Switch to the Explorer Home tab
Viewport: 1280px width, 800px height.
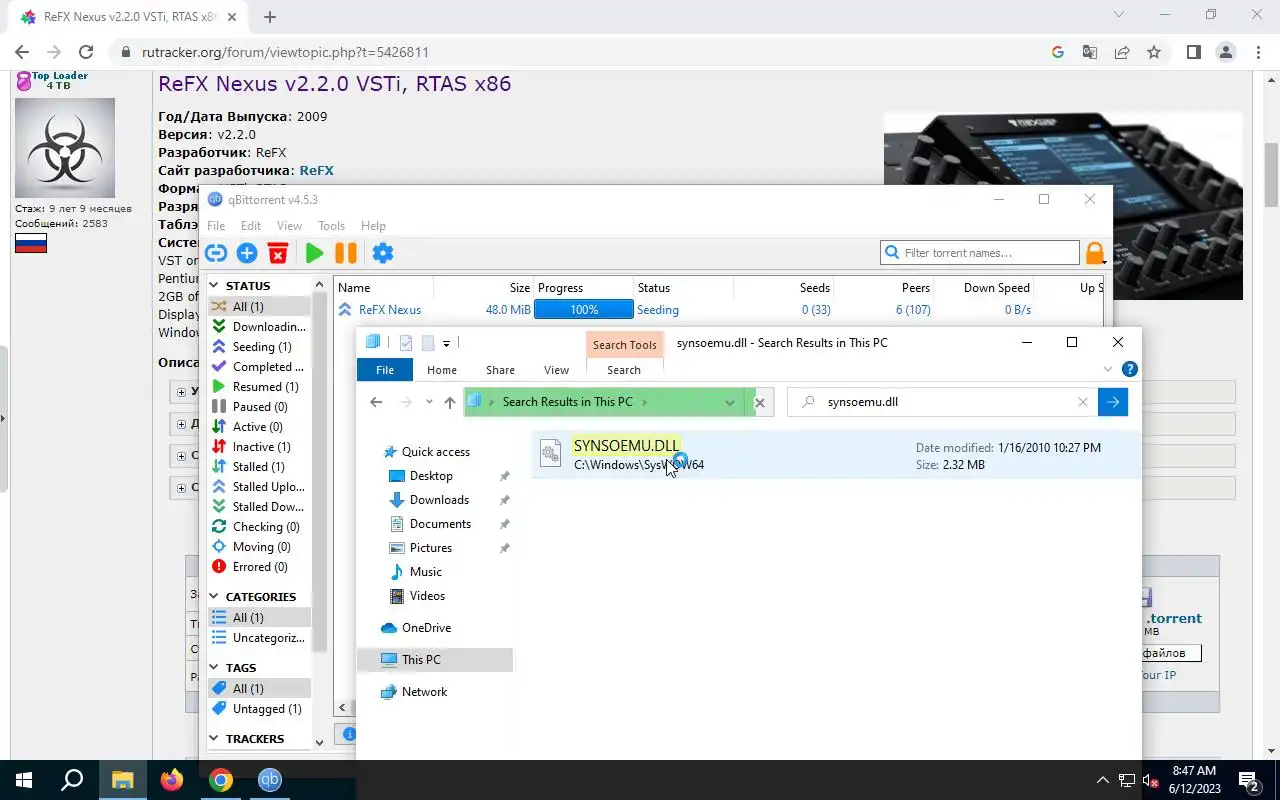pyautogui.click(x=442, y=370)
